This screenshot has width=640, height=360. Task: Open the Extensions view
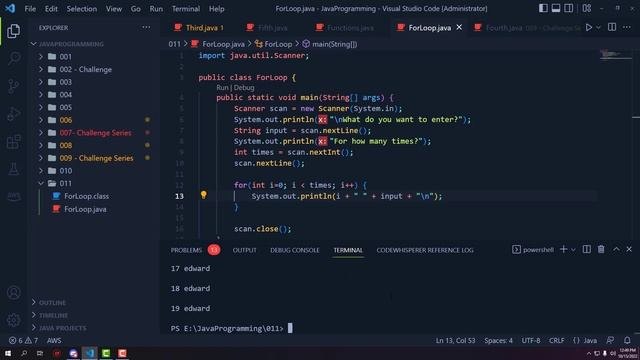[x=13, y=142]
